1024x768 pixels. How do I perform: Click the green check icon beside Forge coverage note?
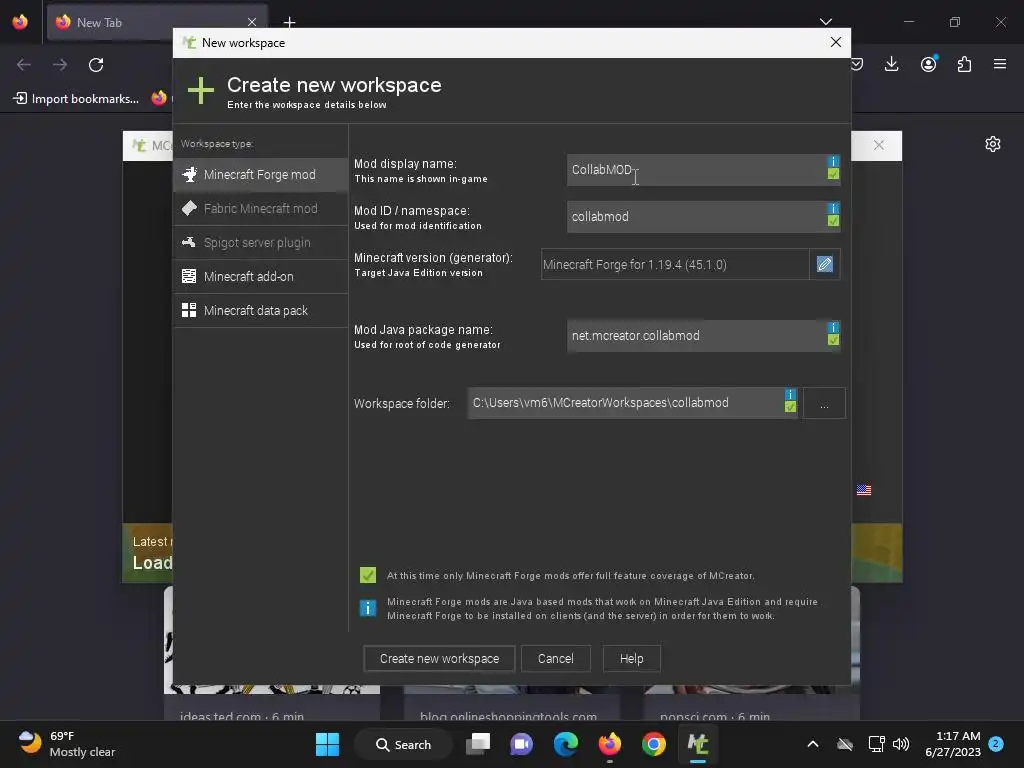(368, 575)
